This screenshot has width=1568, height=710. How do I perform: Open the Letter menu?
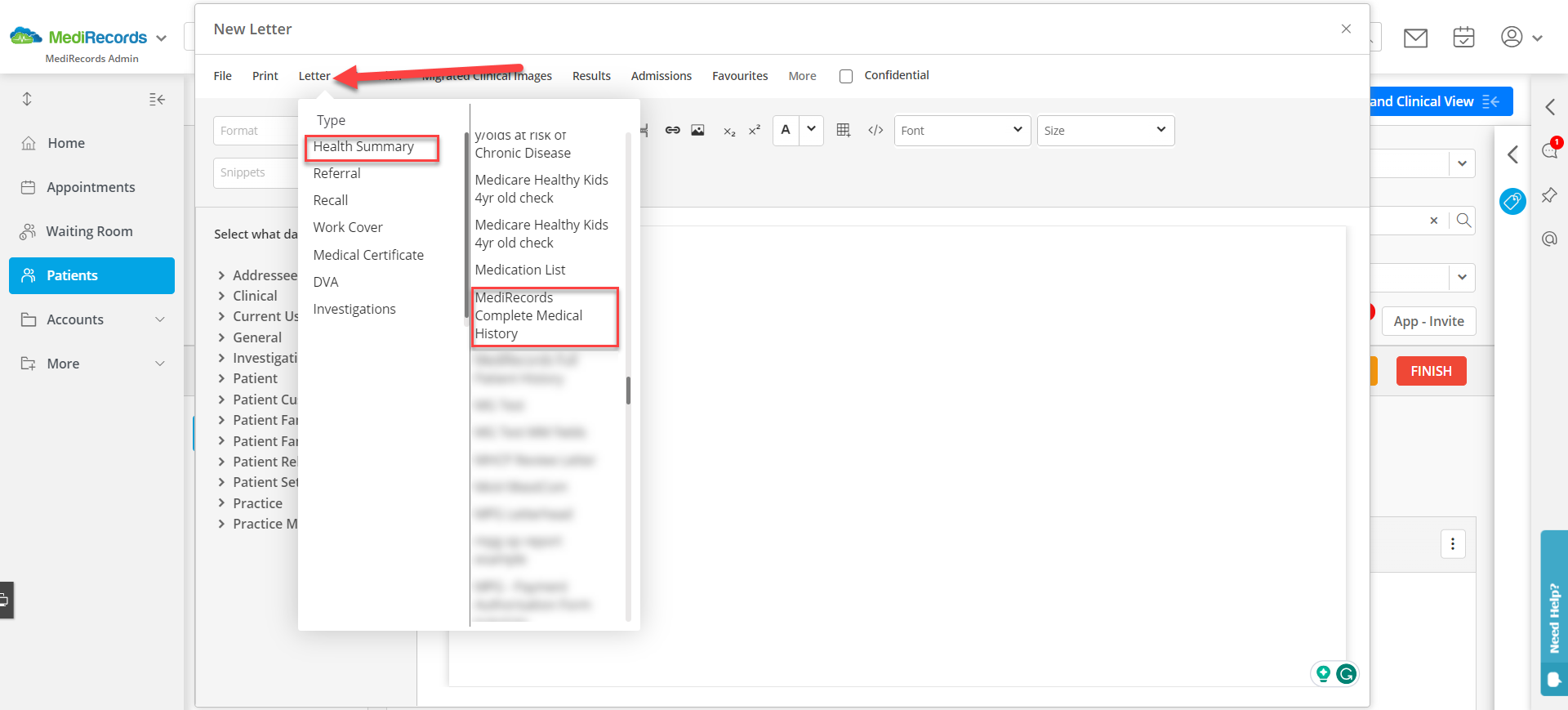pos(314,76)
